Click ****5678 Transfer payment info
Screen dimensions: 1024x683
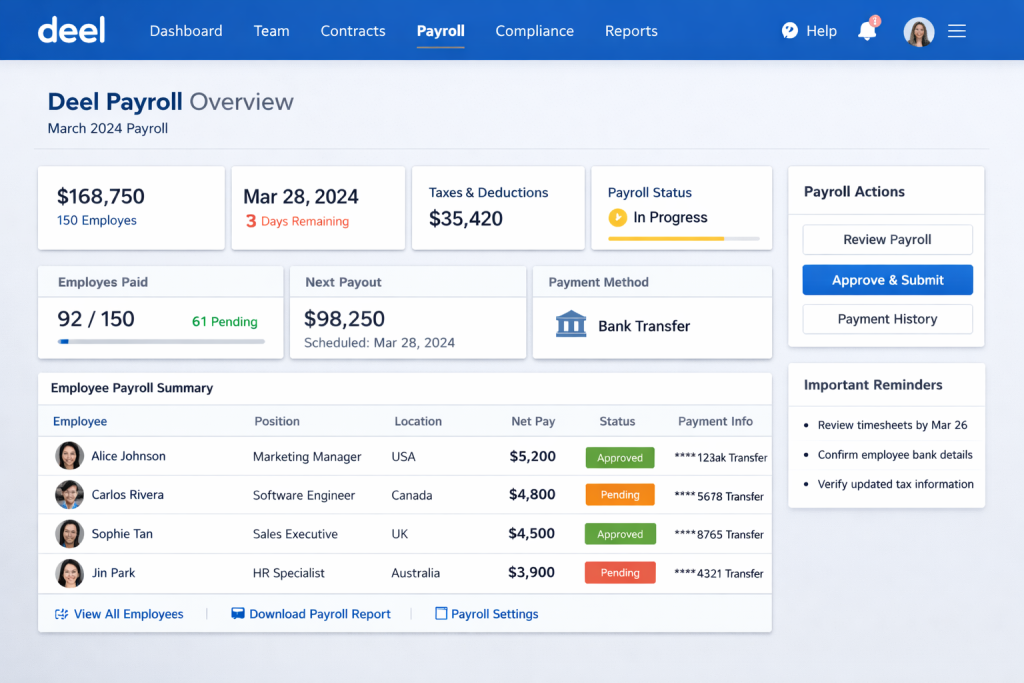click(x=719, y=496)
